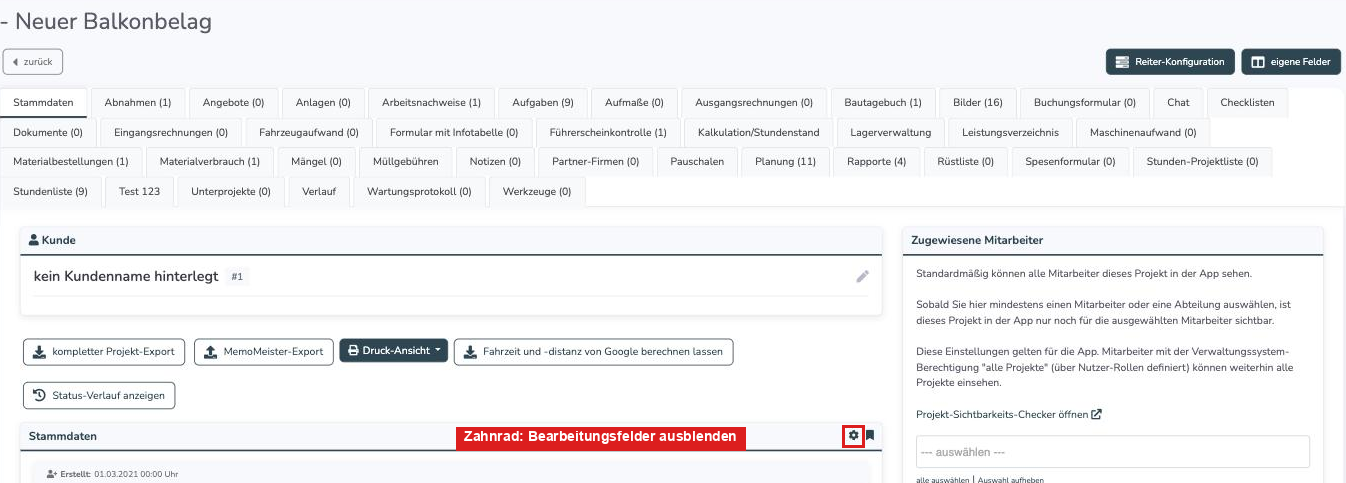
Task: Click Fahrzeit und -distanz von Google berechnen lassen
Action: point(594,351)
